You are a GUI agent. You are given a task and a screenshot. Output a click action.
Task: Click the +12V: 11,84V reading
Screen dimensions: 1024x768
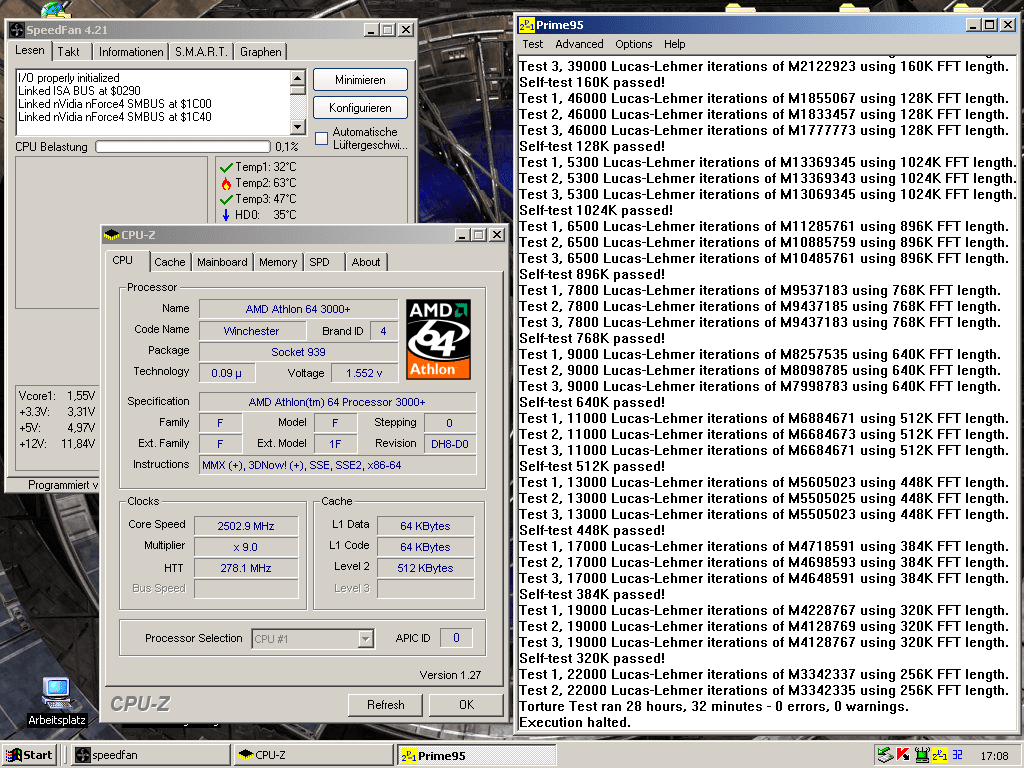(57, 444)
